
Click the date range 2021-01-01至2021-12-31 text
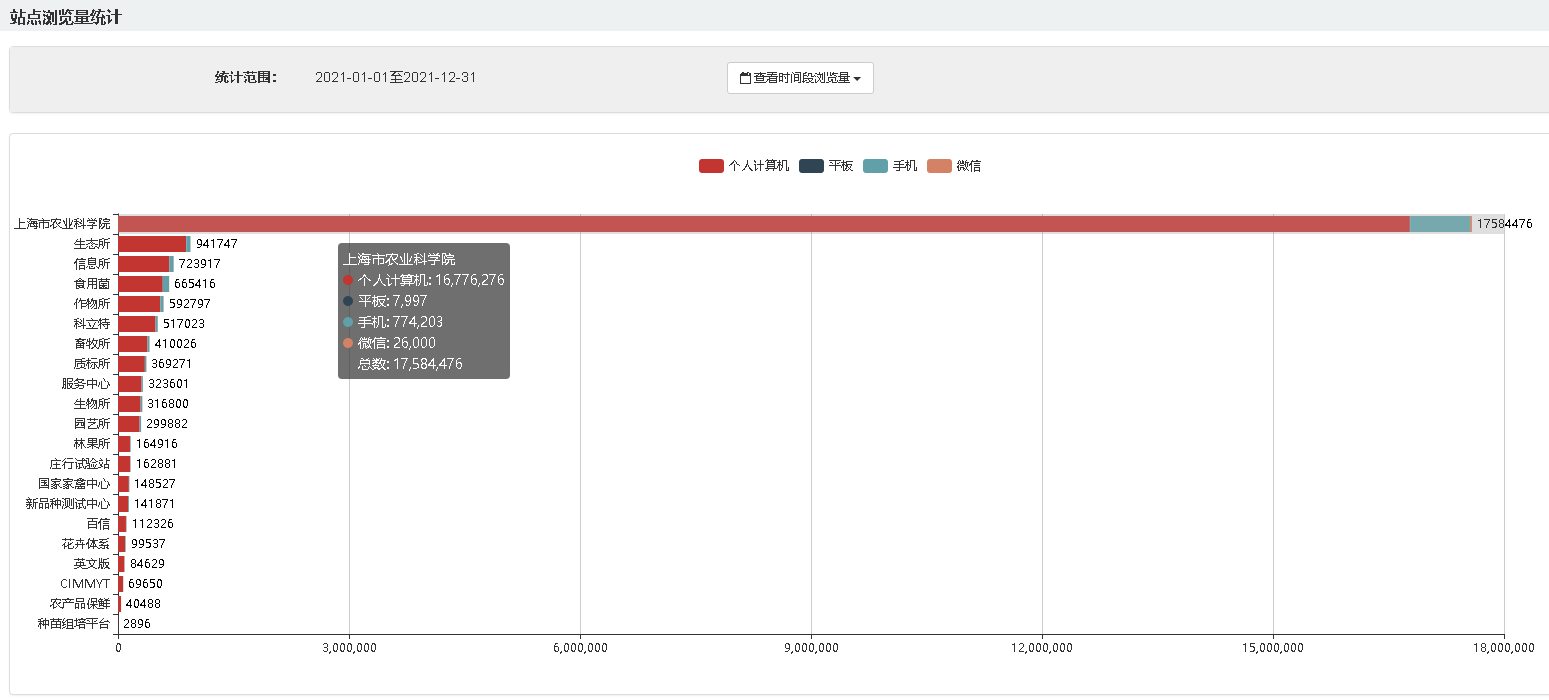(395, 77)
